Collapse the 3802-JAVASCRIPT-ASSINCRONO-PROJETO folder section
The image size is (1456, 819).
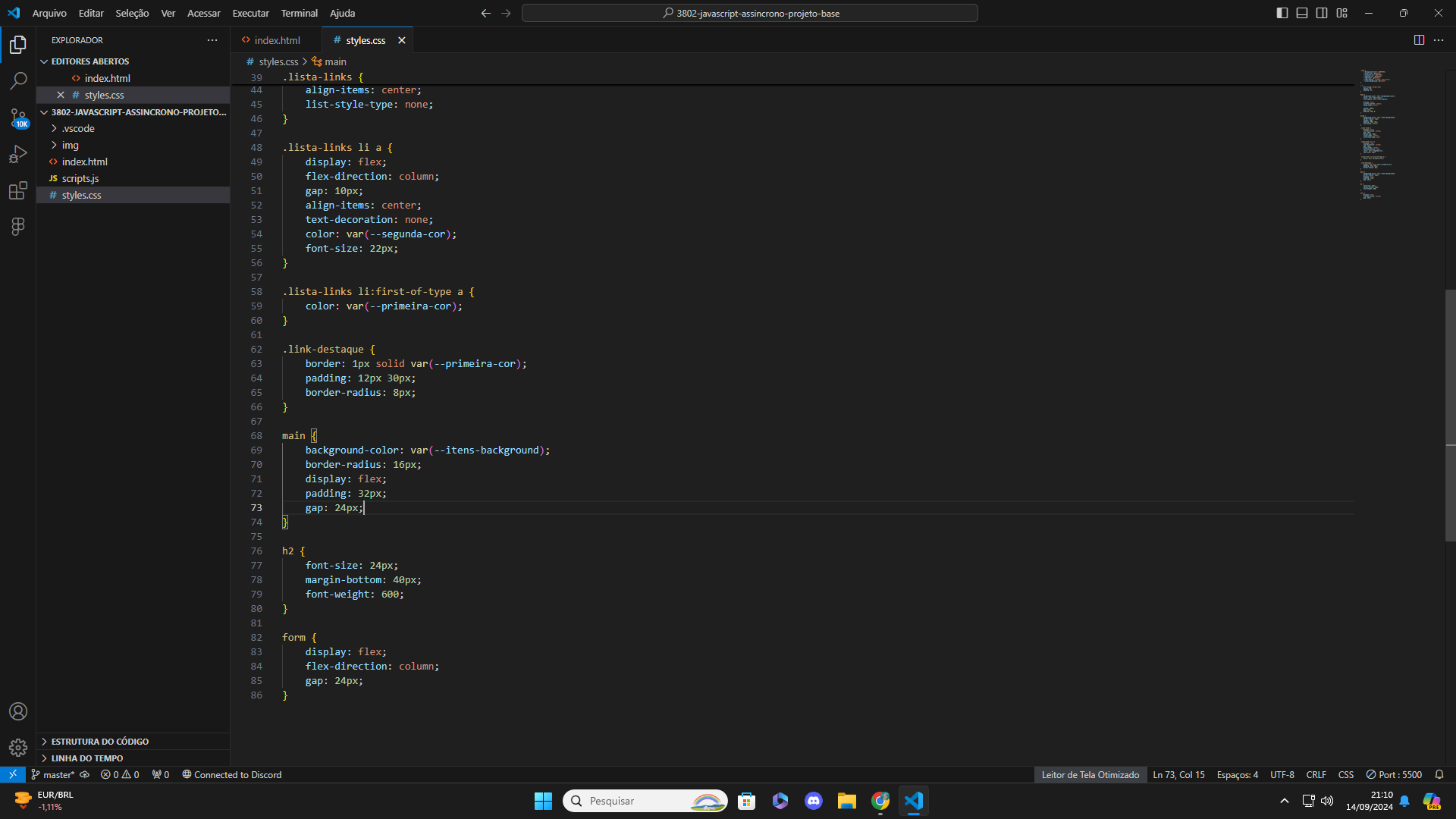(133, 111)
